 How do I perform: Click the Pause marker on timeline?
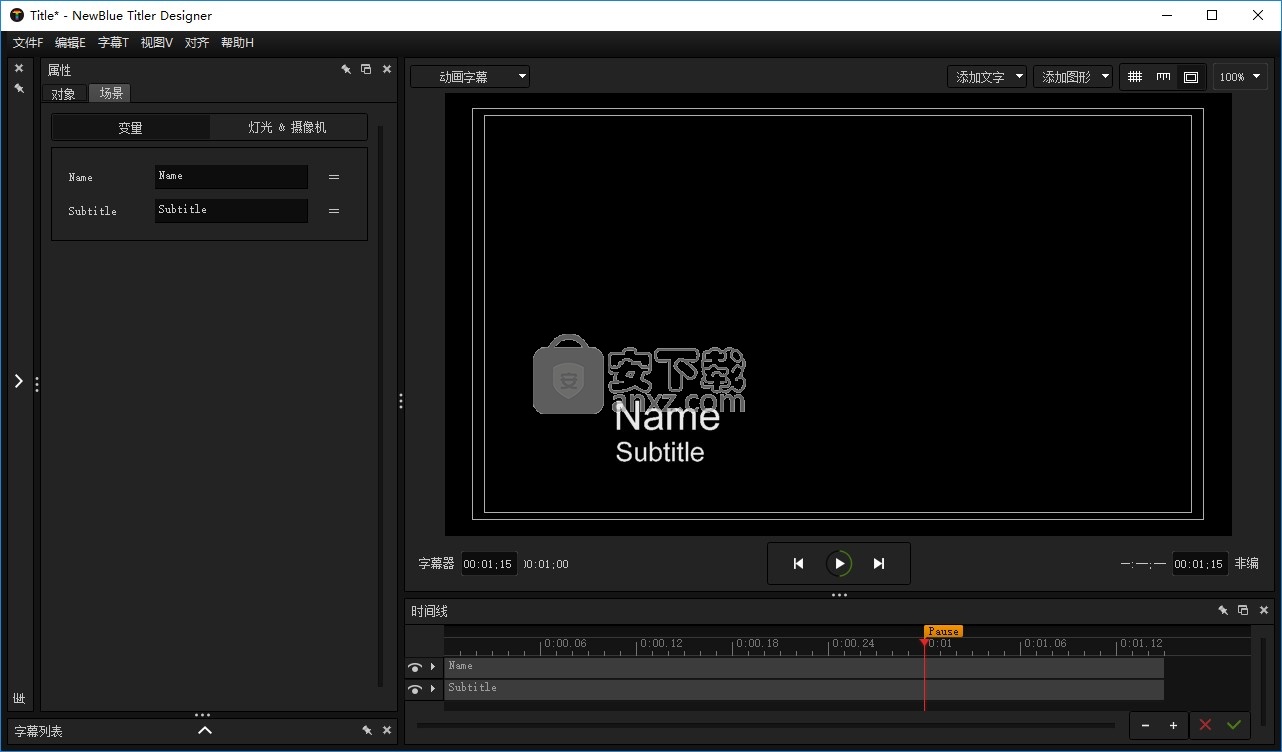point(943,631)
